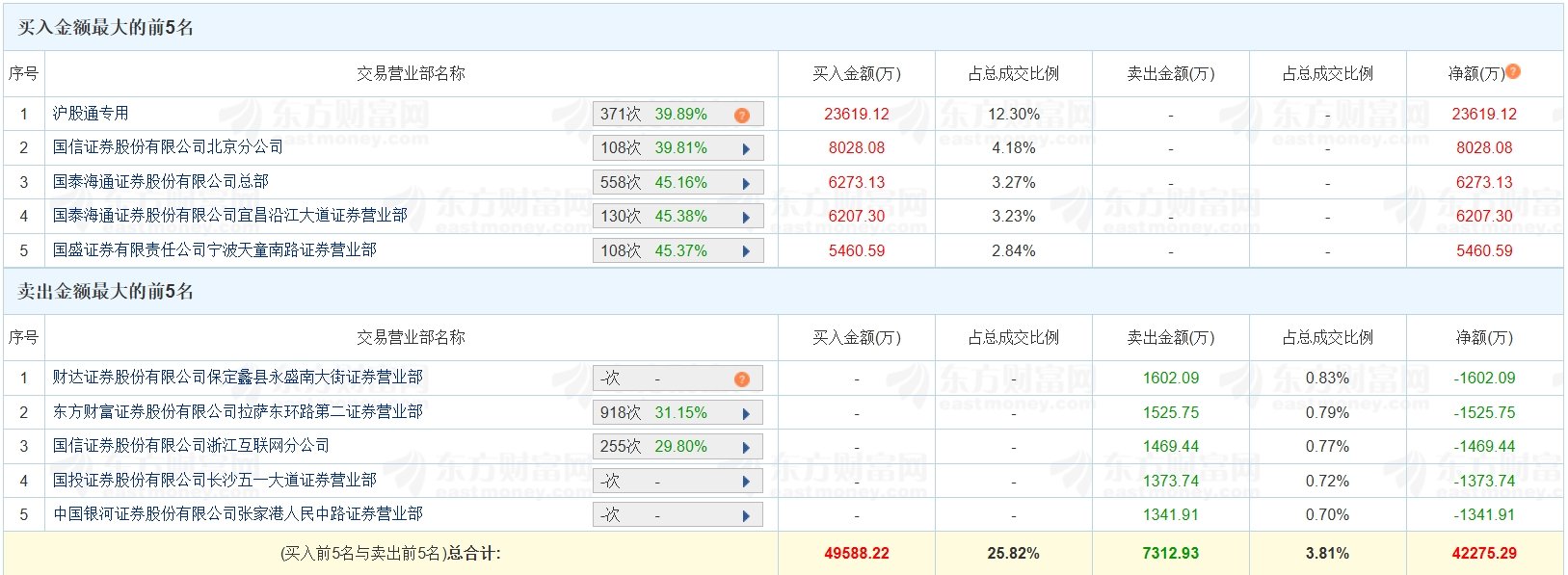This screenshot has width=1568, height=575.
Task: Select buy amount 6207.30 in 买入金额 column
Action: [x=857, y=217]
